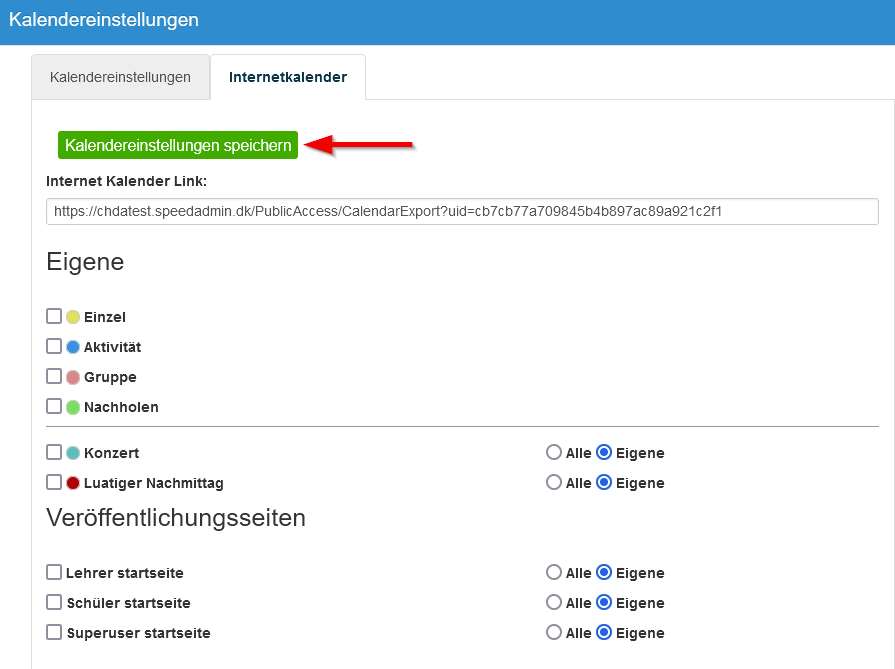Select Eigene for Lehrer startseite
The height and width of the screenshot is (669, 895).
(x=604, y=572)
